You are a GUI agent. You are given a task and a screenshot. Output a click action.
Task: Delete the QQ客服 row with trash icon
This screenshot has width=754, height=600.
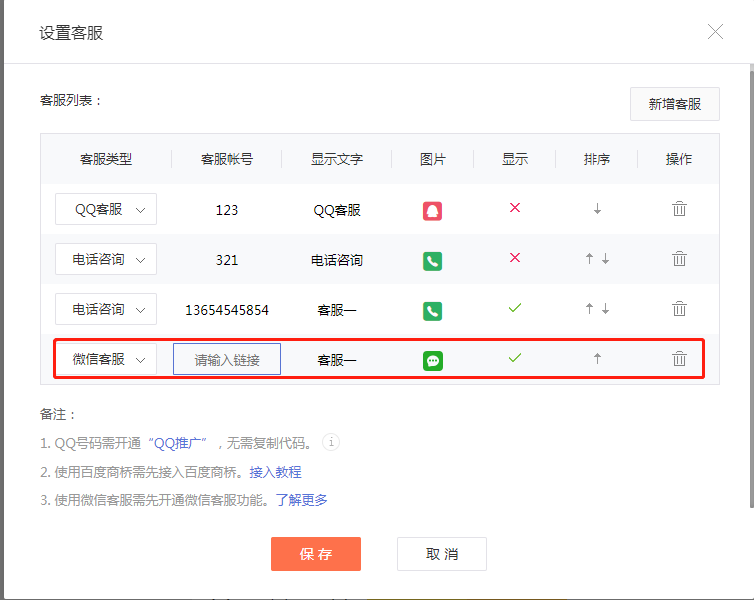pos(679,209)
